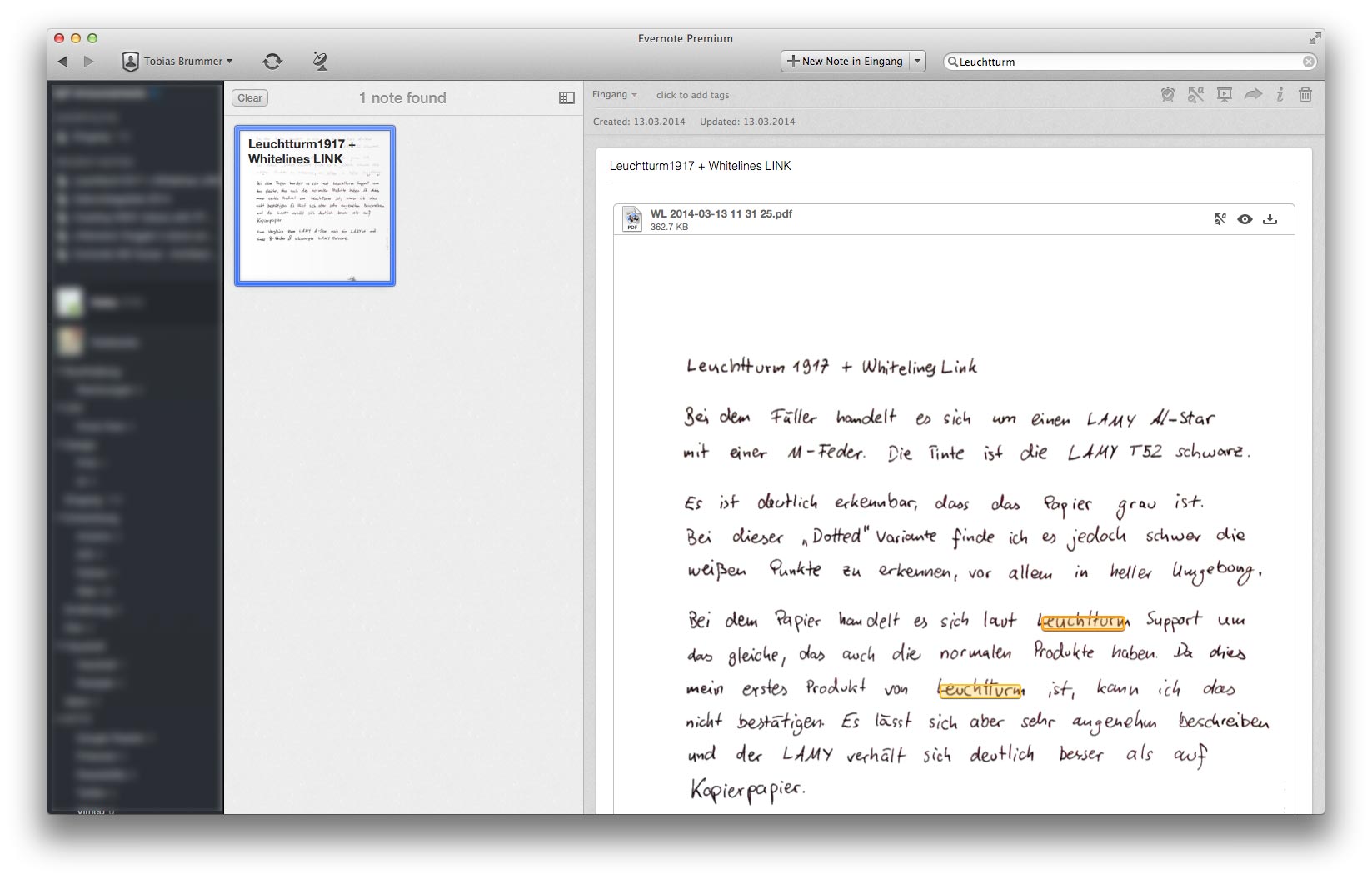Click the attachment name WL 2014-03-13 11 31 25.pdf
This screenshot has height=880, width=1372.
721,213
